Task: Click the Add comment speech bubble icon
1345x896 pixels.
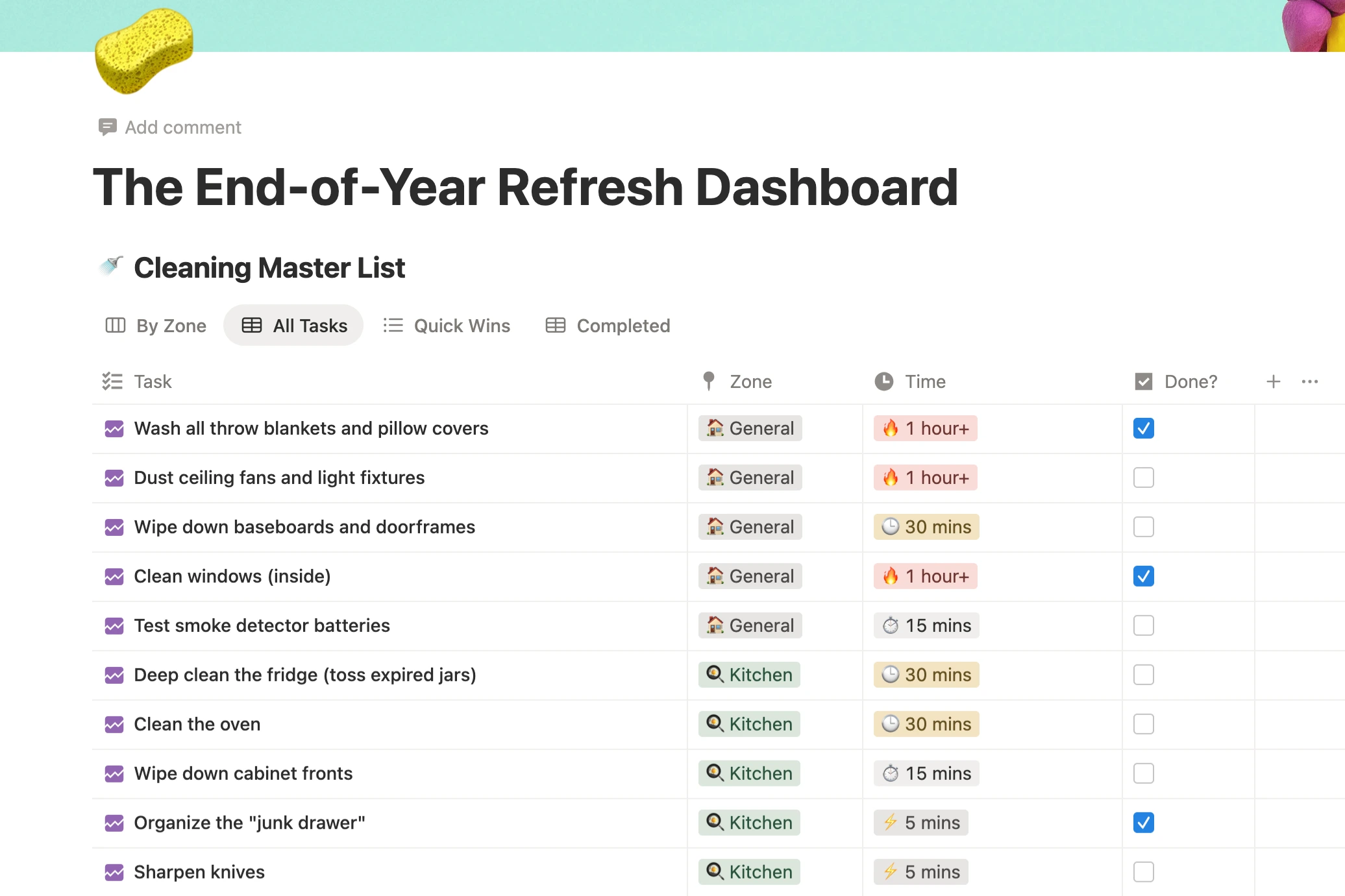Action: pos(107,127)
